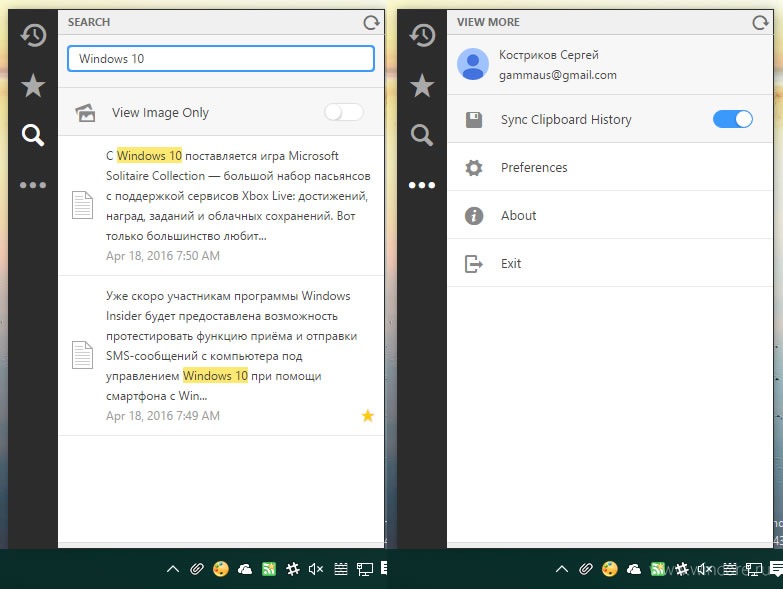Select Search magnifier in the View More window sidebar

pyautogui.click(x=422, y=135)
